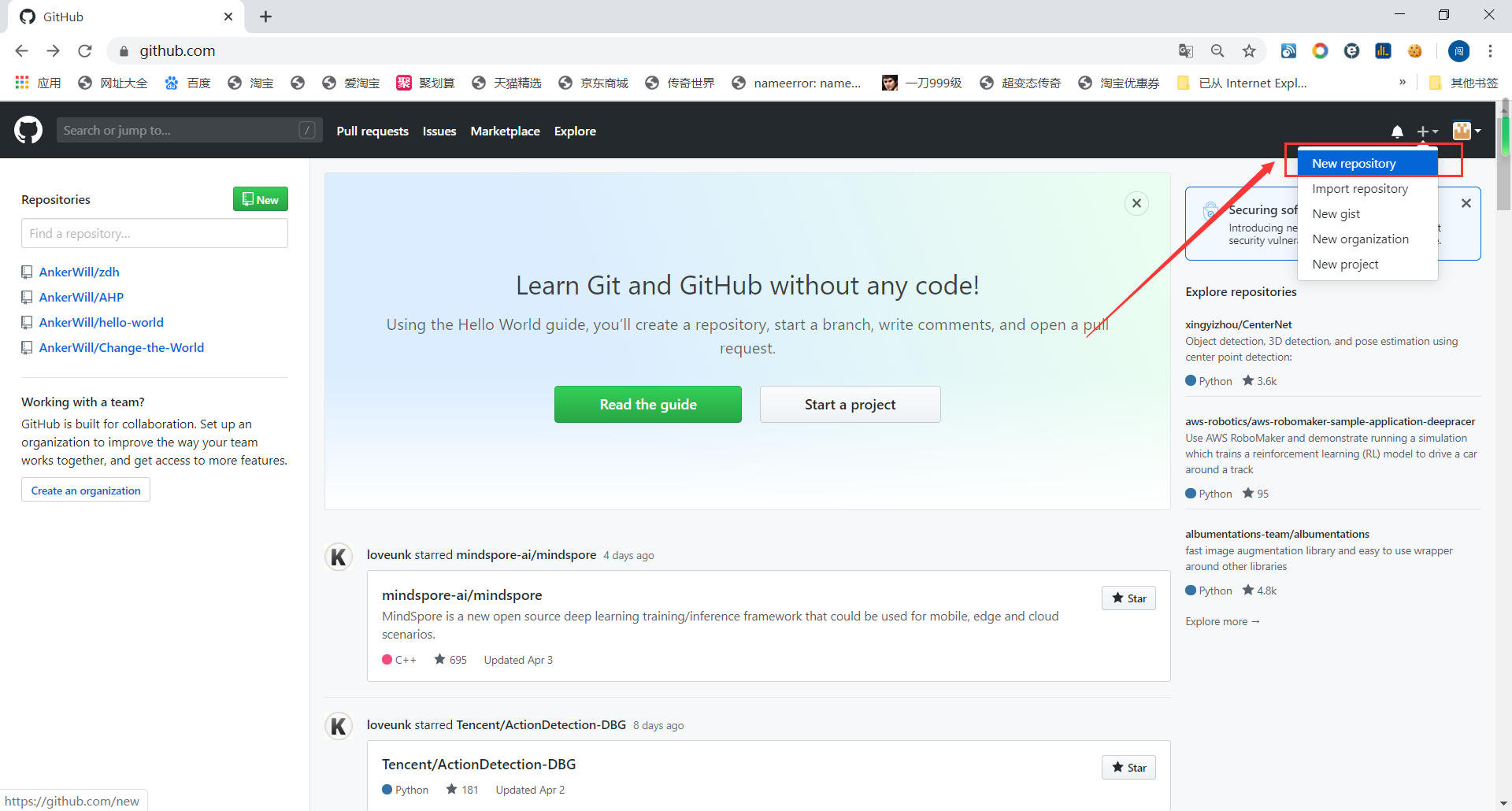Open xingyizhou/CenterNet repository
Viewport: 1512px width, 811px height.
coord(1238,324)
